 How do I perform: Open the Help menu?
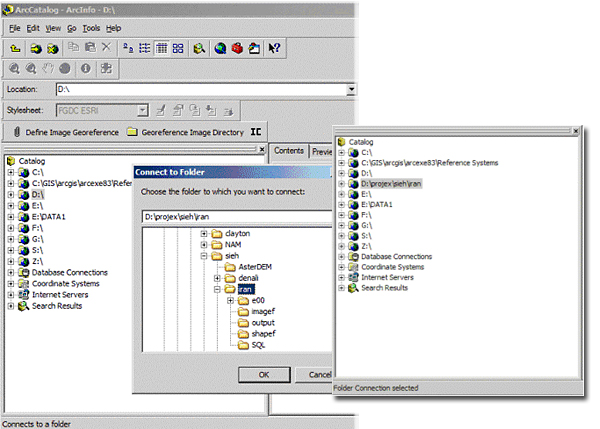tap(114, 28)
